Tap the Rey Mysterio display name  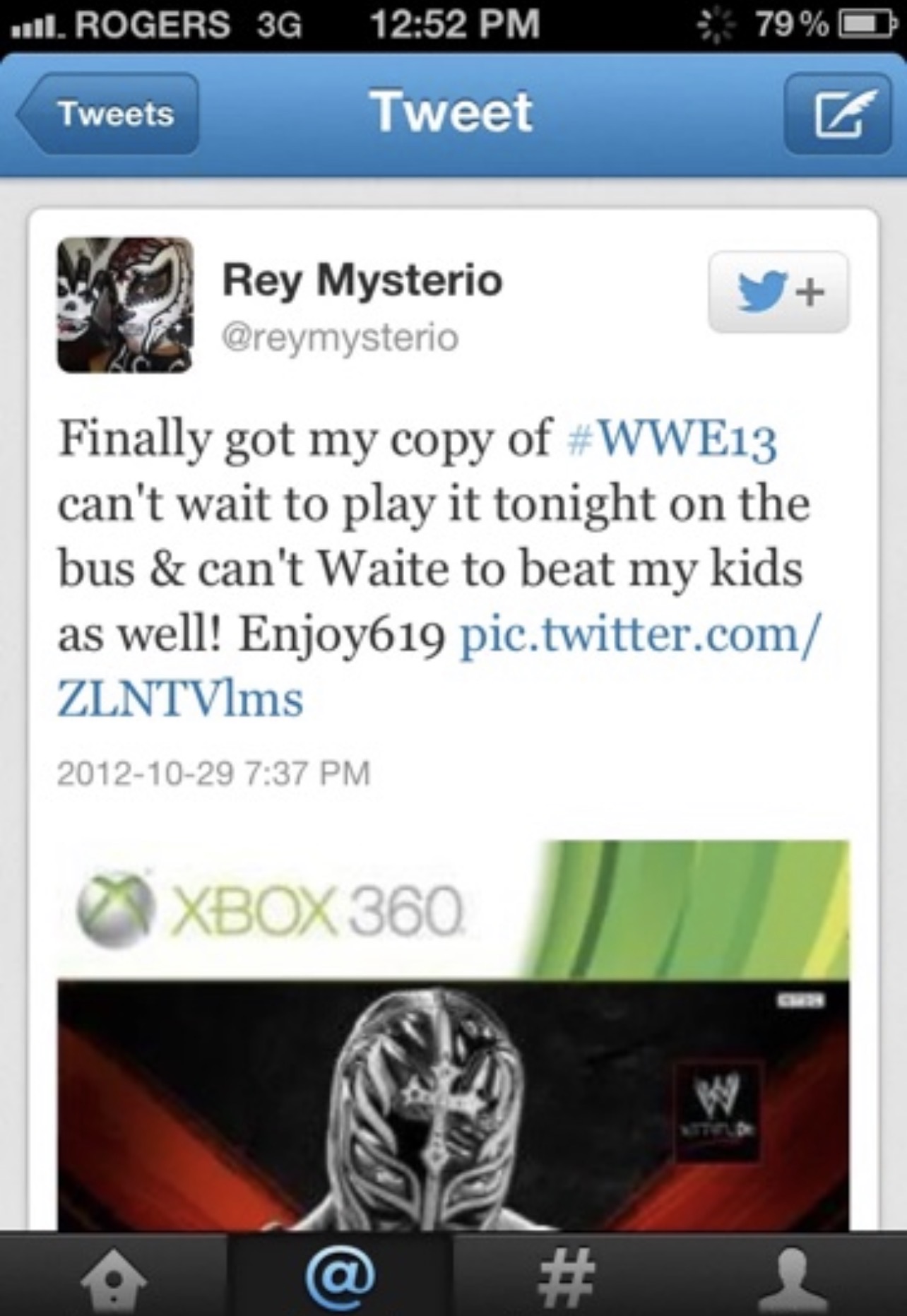(x=362, y=280)
